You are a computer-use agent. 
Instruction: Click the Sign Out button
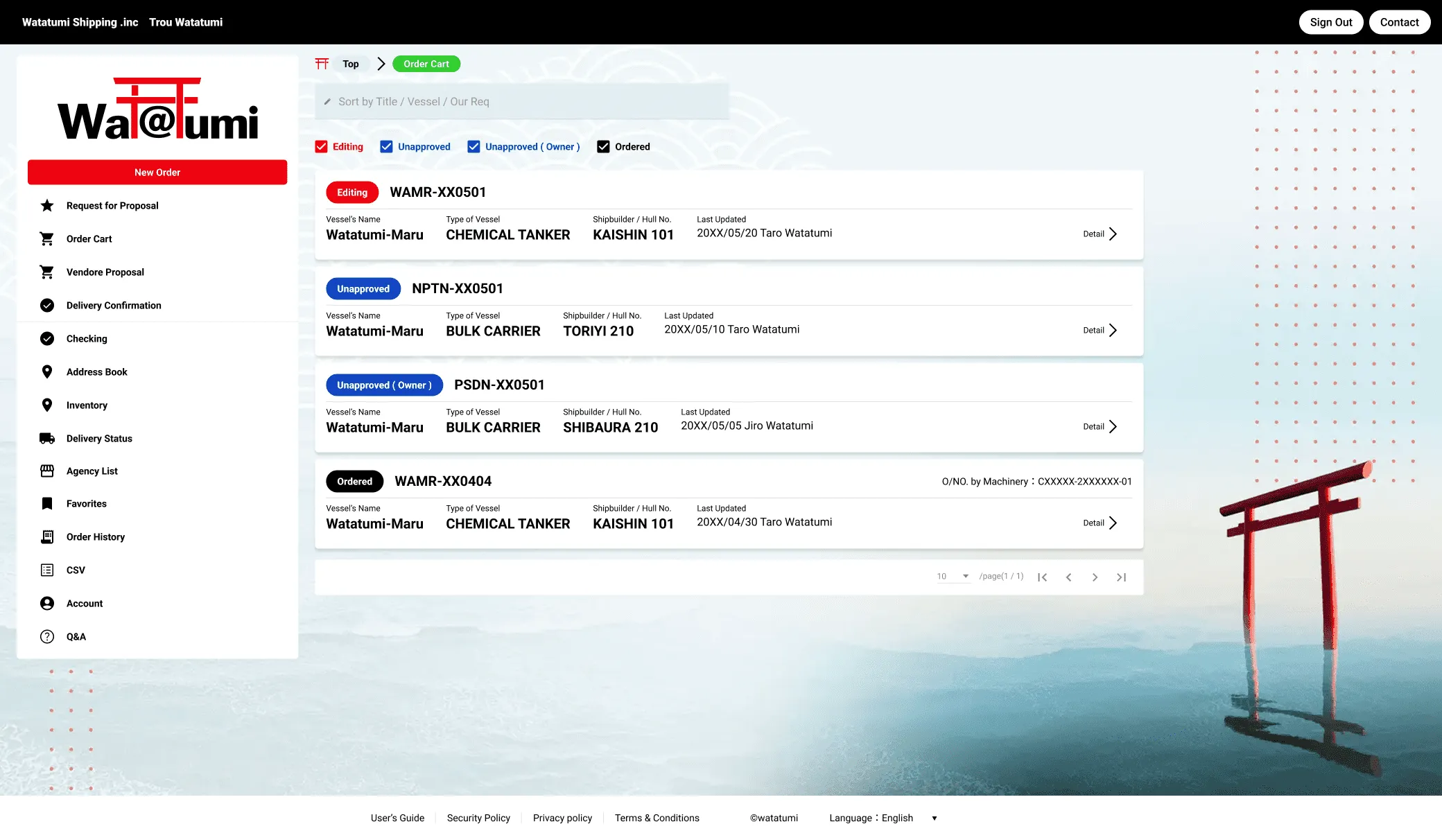(1330, 22)
